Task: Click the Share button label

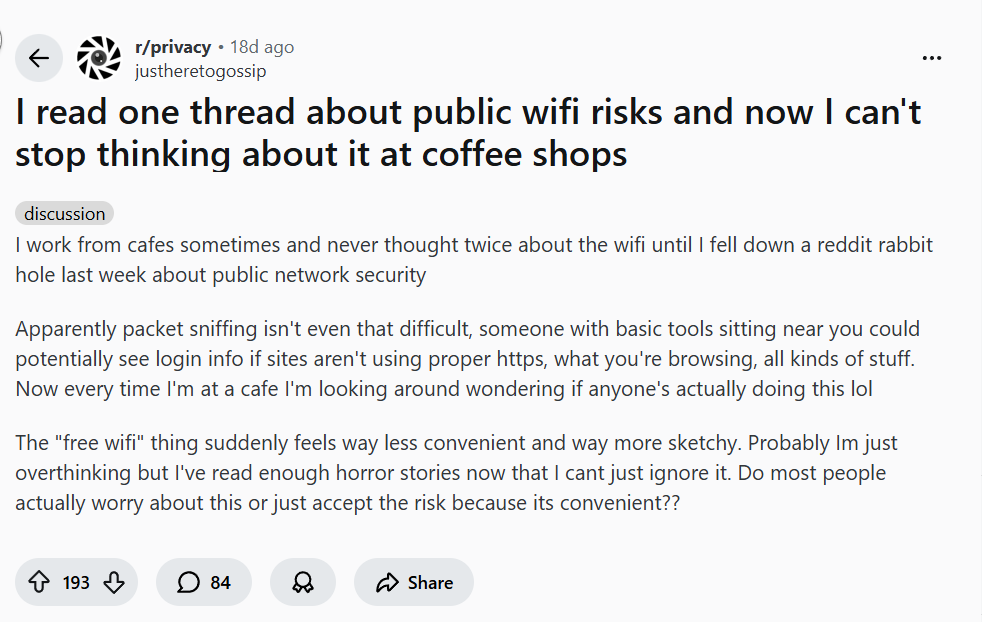Action: (430, 582)
